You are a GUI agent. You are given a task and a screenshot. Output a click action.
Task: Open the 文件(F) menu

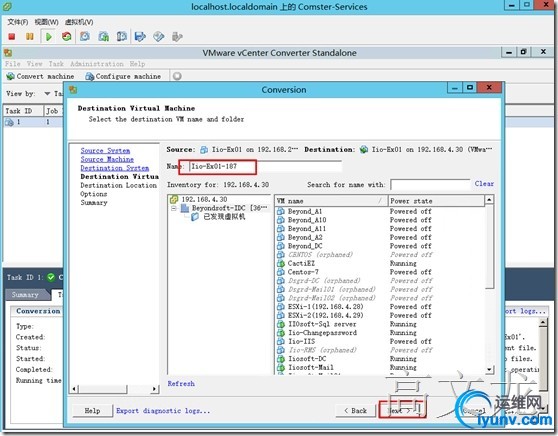tap(18, 22)
